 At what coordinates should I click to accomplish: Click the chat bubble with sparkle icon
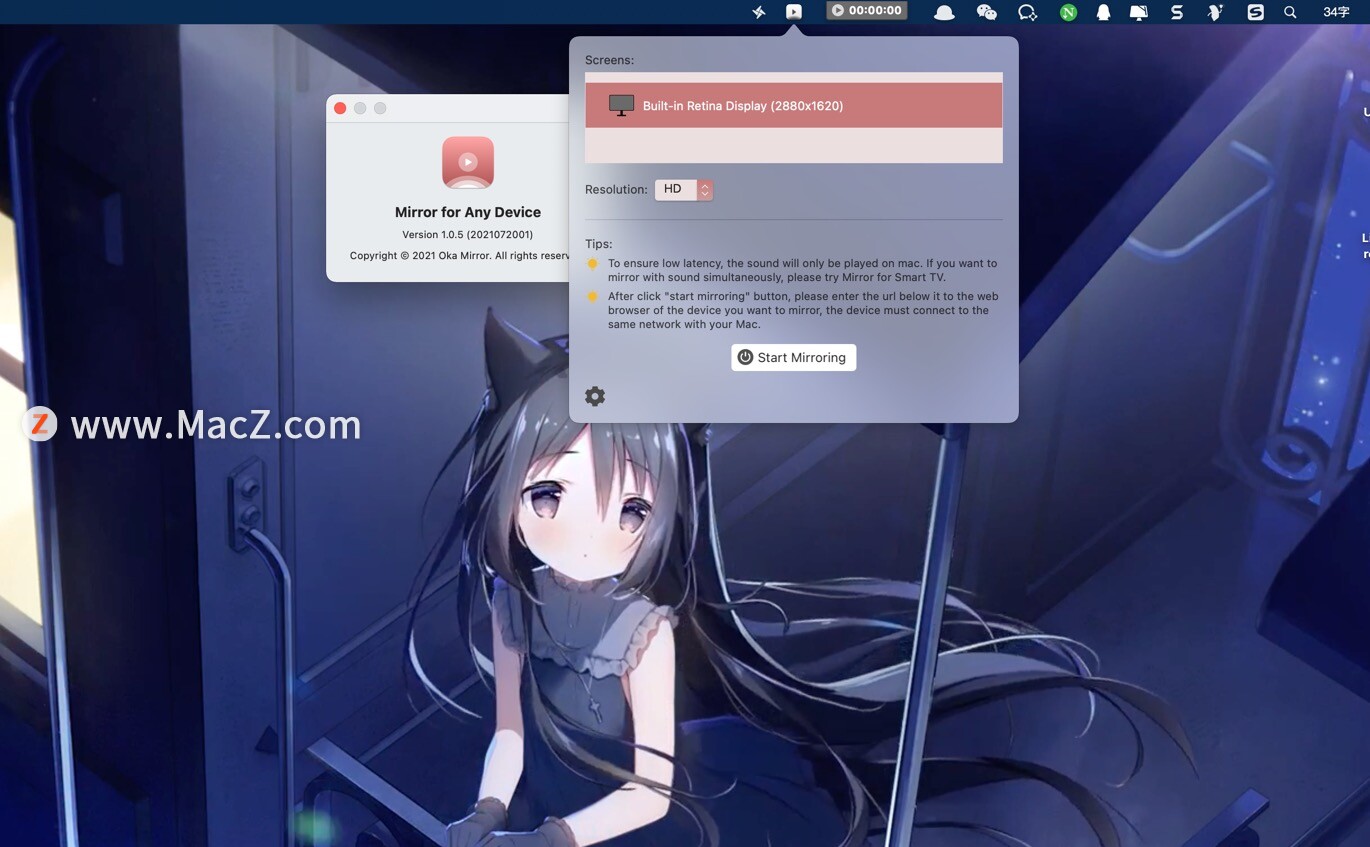[1027, 12]
